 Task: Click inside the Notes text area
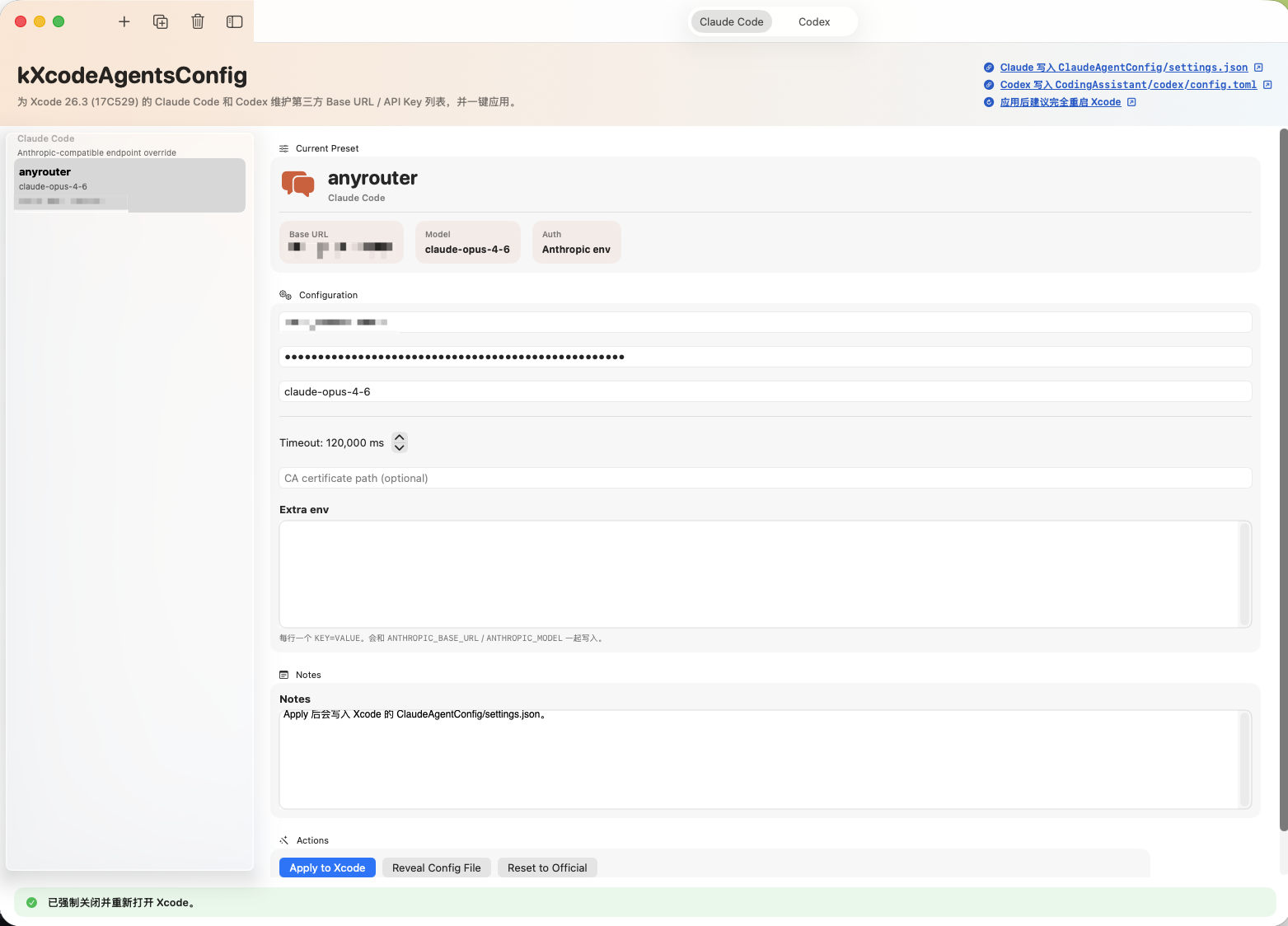(x=759, y=759)
